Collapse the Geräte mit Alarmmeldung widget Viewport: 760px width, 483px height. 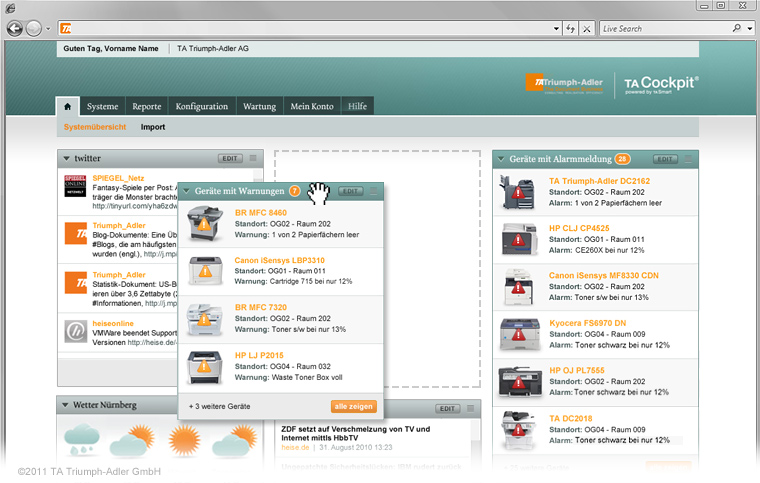click(501, 159)
